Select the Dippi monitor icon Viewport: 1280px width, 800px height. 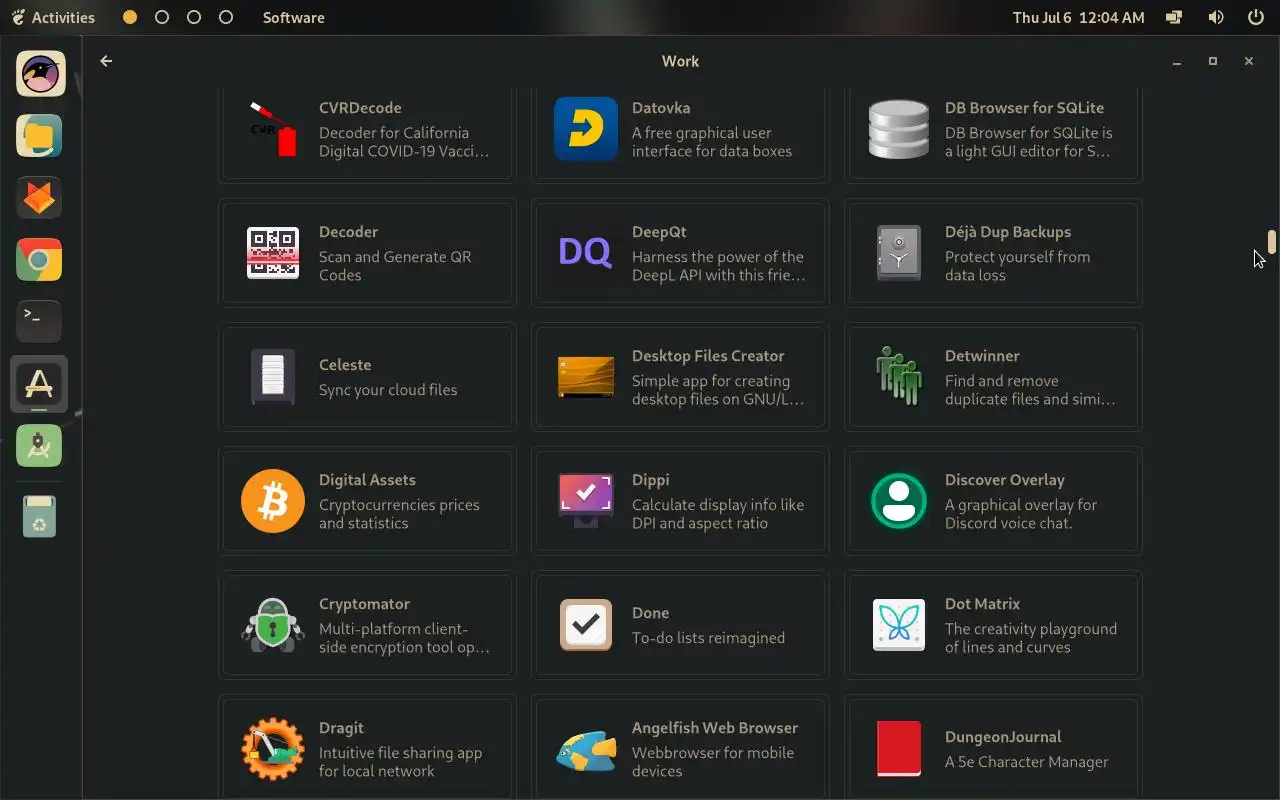click(x=586, y=500)
